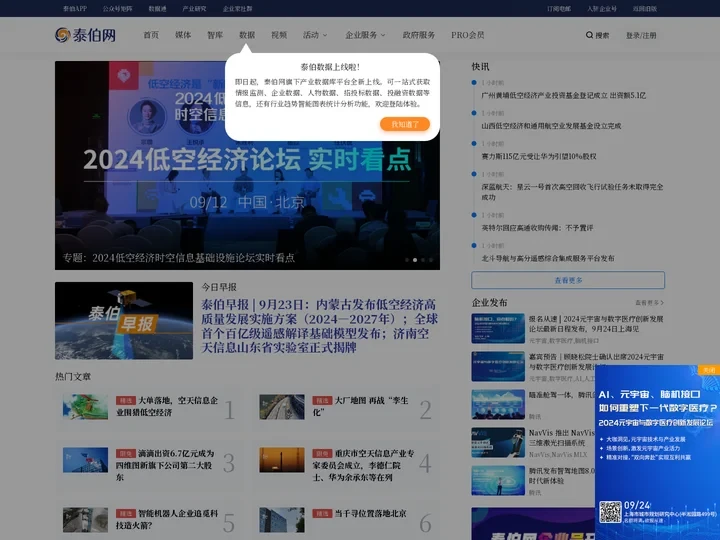Screen dimensions: 720x540
Task: Click thumbnail beside NavVis 推出 article
Action: click(498, 443)
